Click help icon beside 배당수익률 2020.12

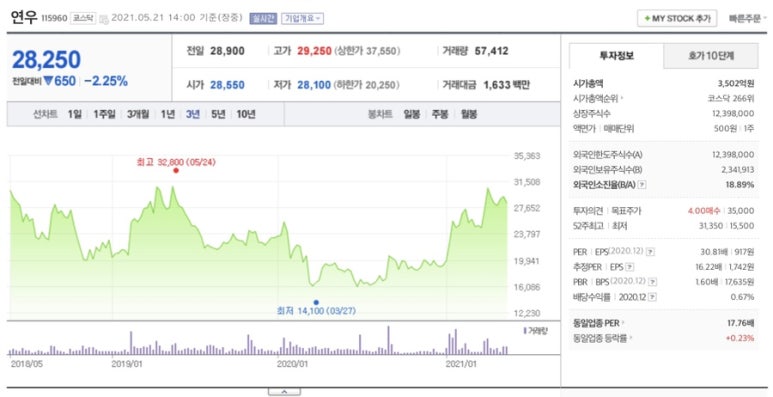click(x=652, y=297)
